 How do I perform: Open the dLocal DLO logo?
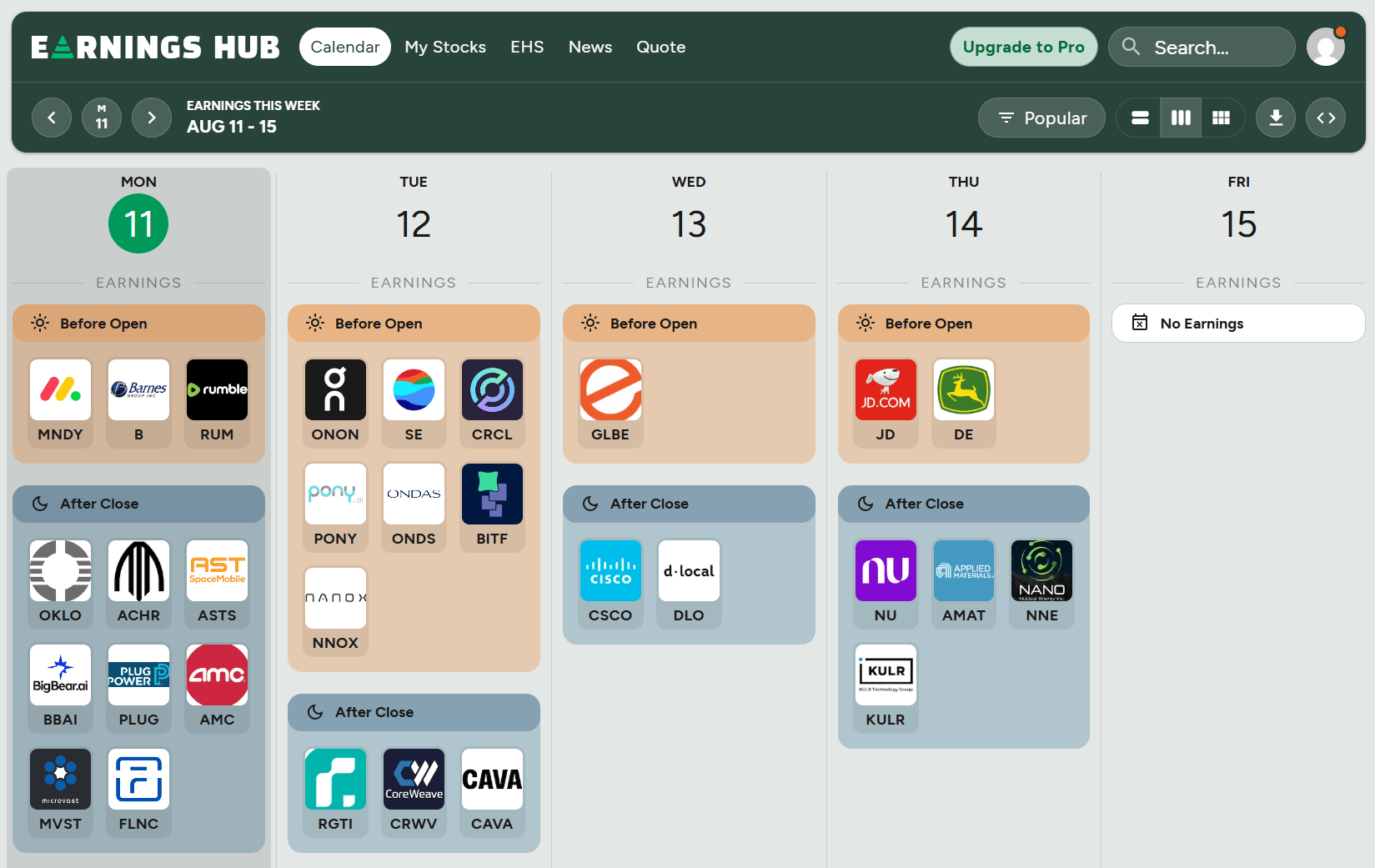(x=689, y=570)
